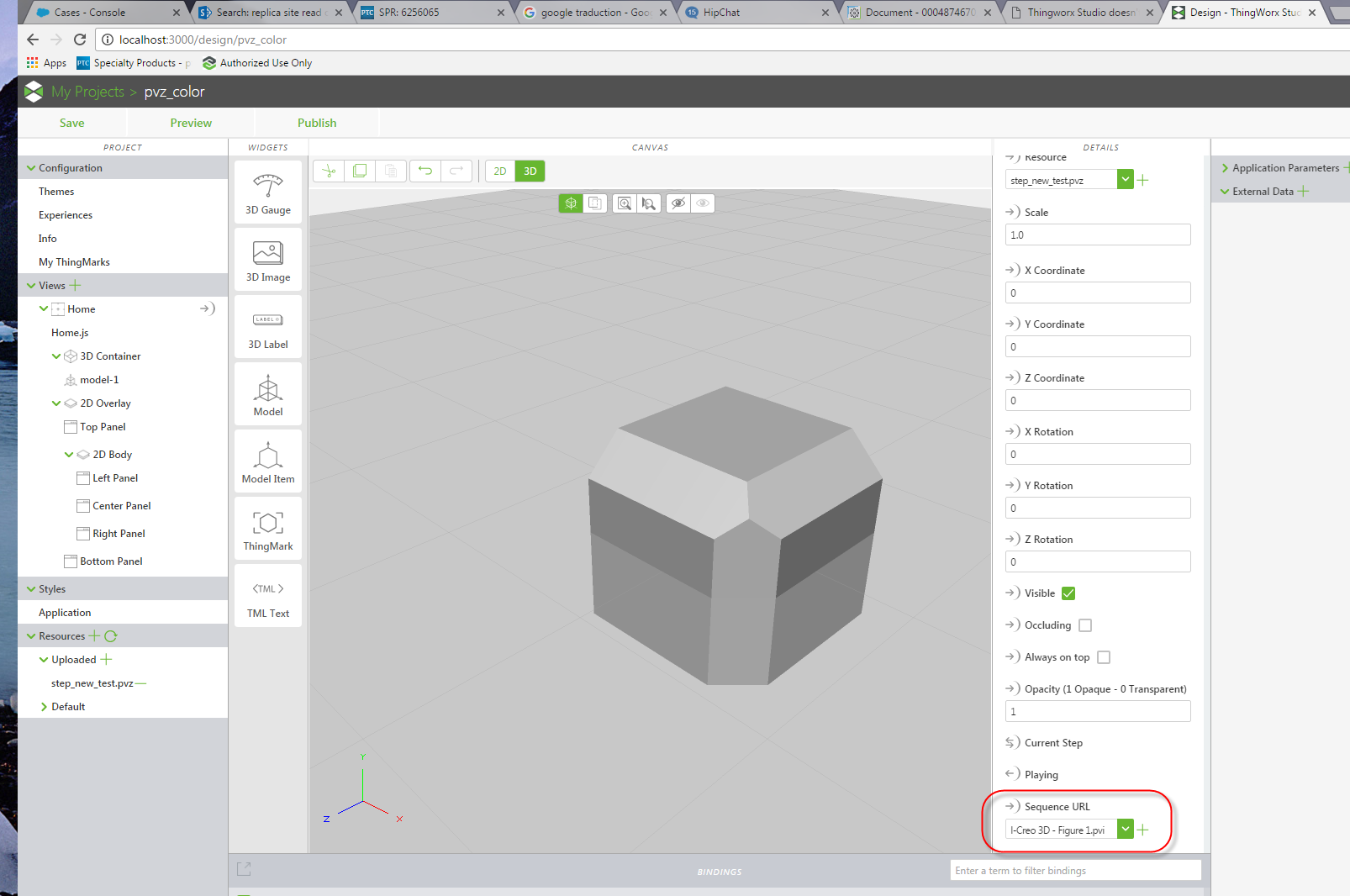Screen dimensions: 1350x896
Task: Expand Application Parameters section
Action: coord(1225,168)
